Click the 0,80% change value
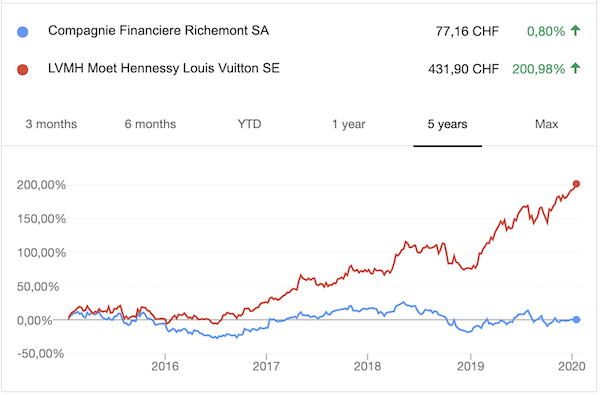This screenshot has width=600, height=395. [546, 31]
